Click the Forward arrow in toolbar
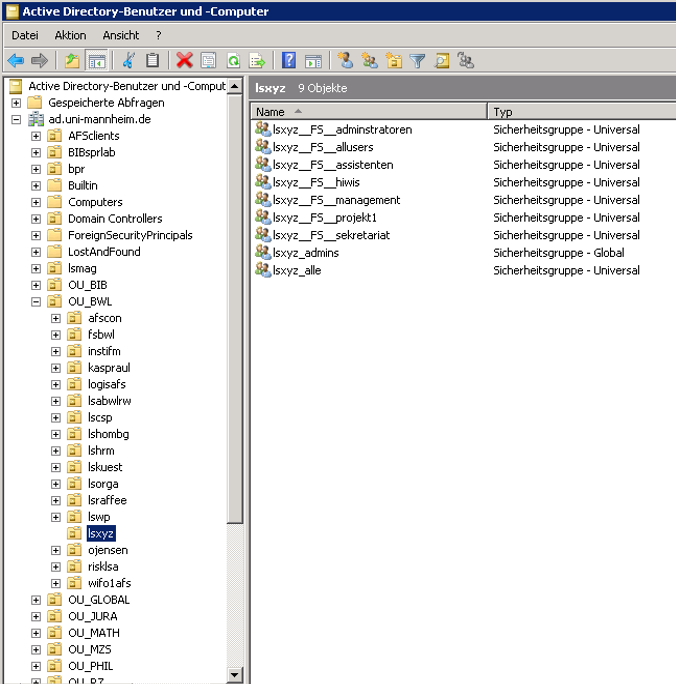Image resolution: width=676 pixels, height=684 pixels. coord(40,60)
